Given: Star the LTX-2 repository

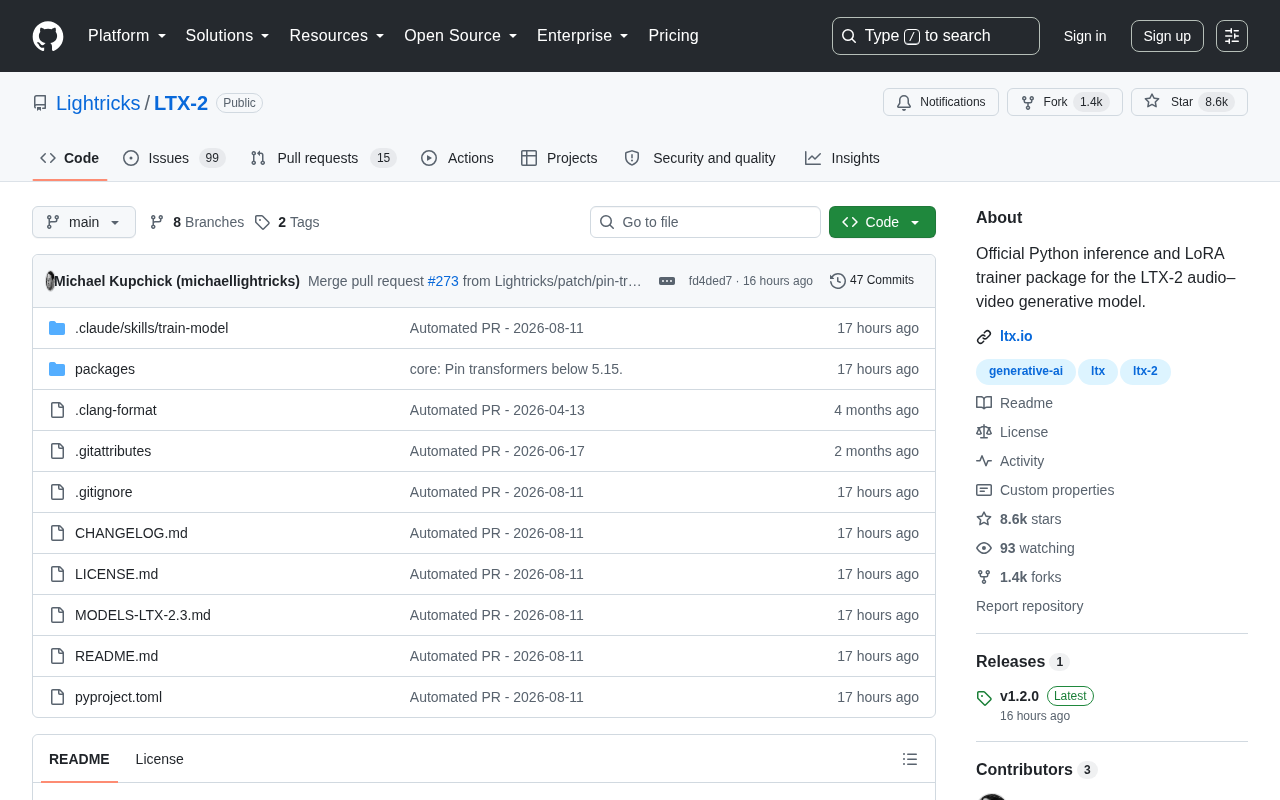Looking at the screenshot, I should tap(1189, 102).
